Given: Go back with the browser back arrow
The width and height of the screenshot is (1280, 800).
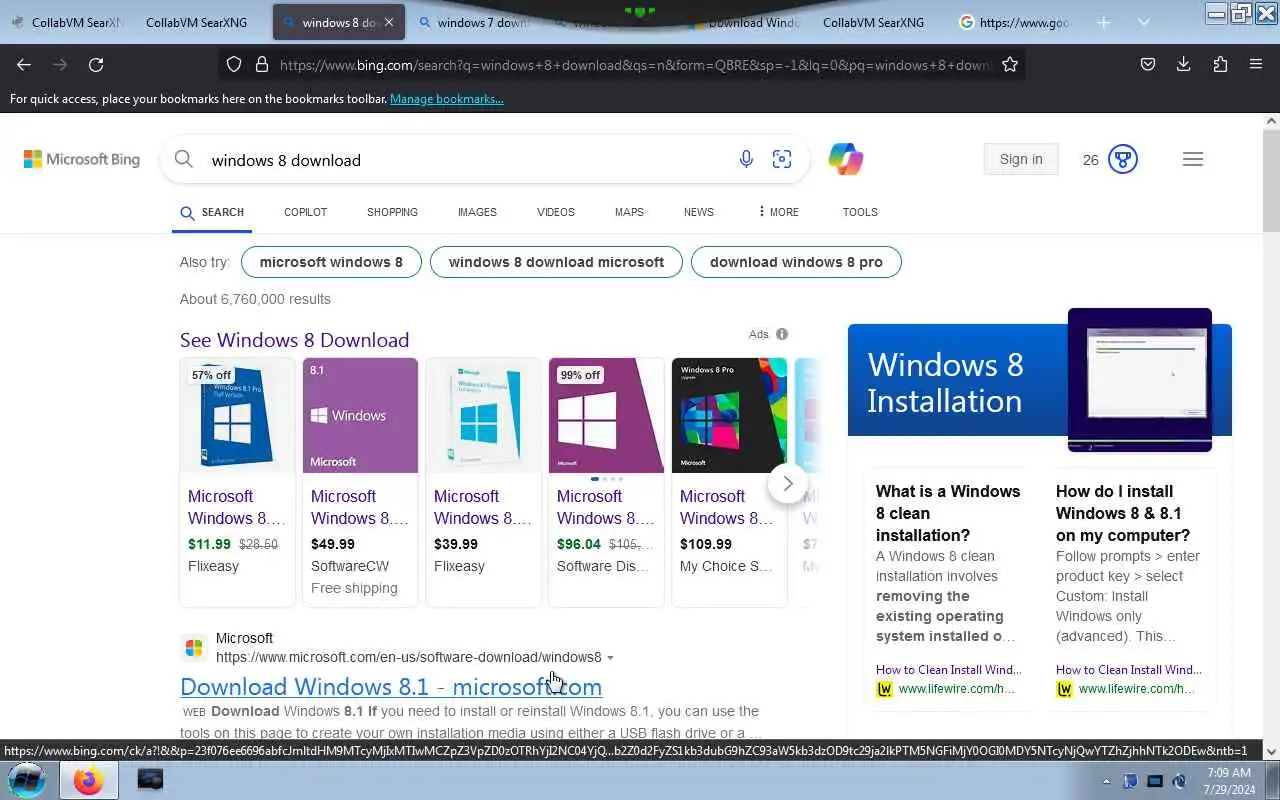Looking at the screenshot, I should 24,64.
